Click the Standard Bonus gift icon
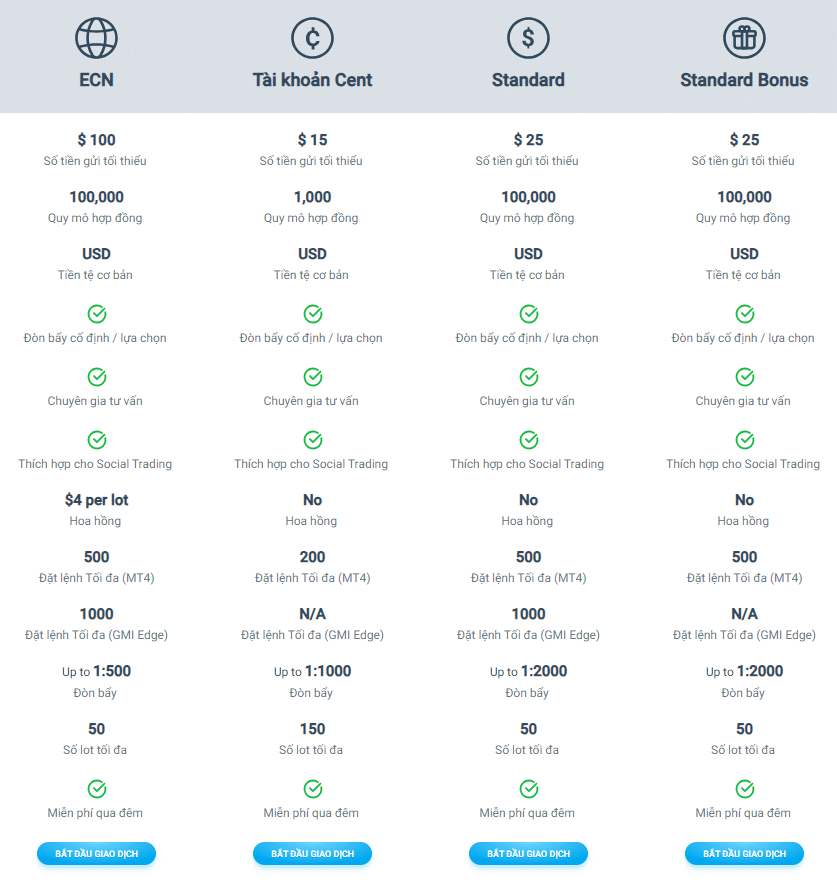The height and width of the screenshot is (883, 837). [744, 38]
